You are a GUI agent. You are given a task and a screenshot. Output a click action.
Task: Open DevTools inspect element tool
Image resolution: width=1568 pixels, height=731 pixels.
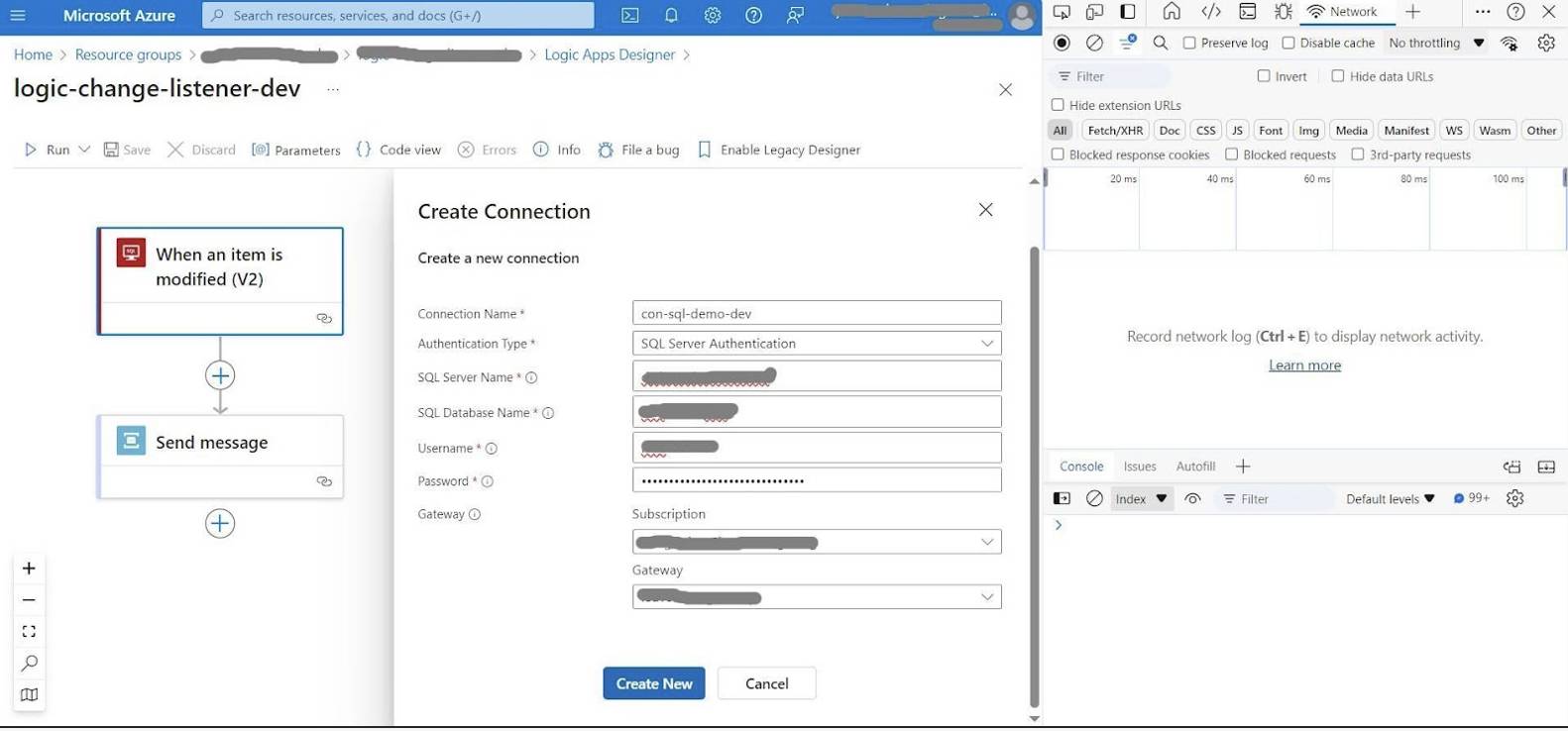tap(1062, 12)
